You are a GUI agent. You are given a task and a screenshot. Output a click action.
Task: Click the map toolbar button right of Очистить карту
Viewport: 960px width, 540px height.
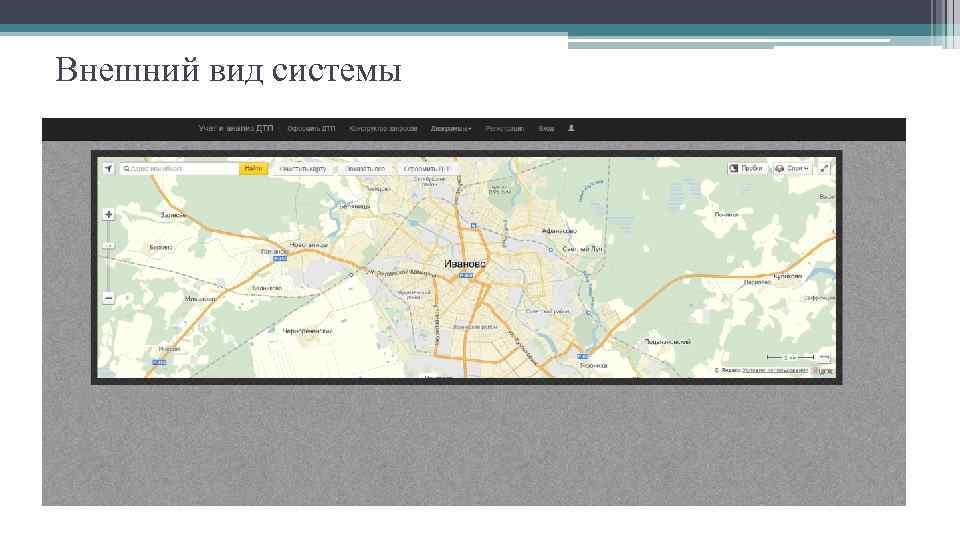pos(366,168)
